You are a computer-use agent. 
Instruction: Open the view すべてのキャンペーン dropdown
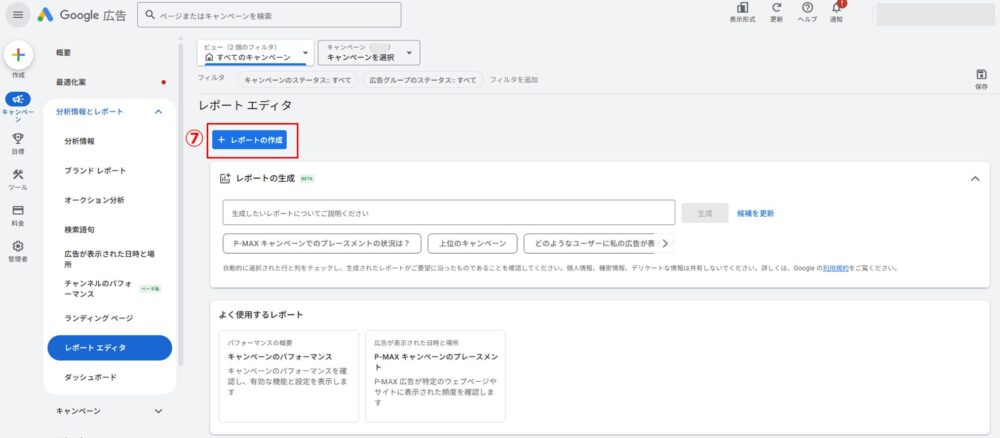(x=256, y=53)
